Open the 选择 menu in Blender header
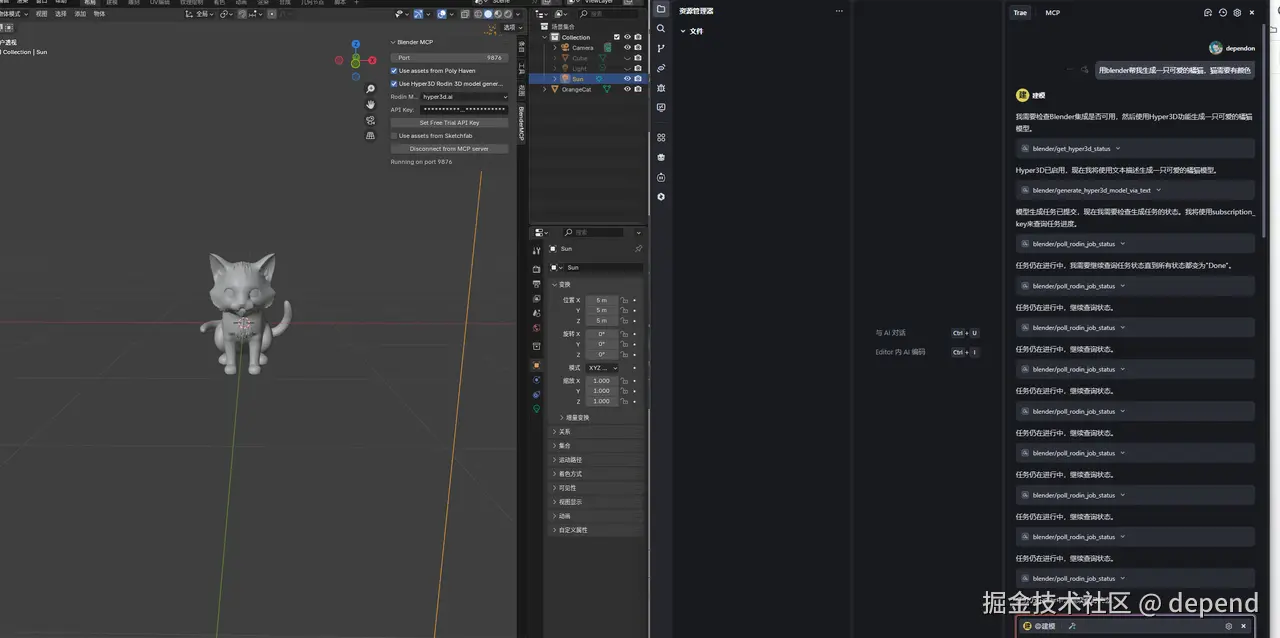Image resolution: width=1280 pixels, height=638 pixels. 61,14
